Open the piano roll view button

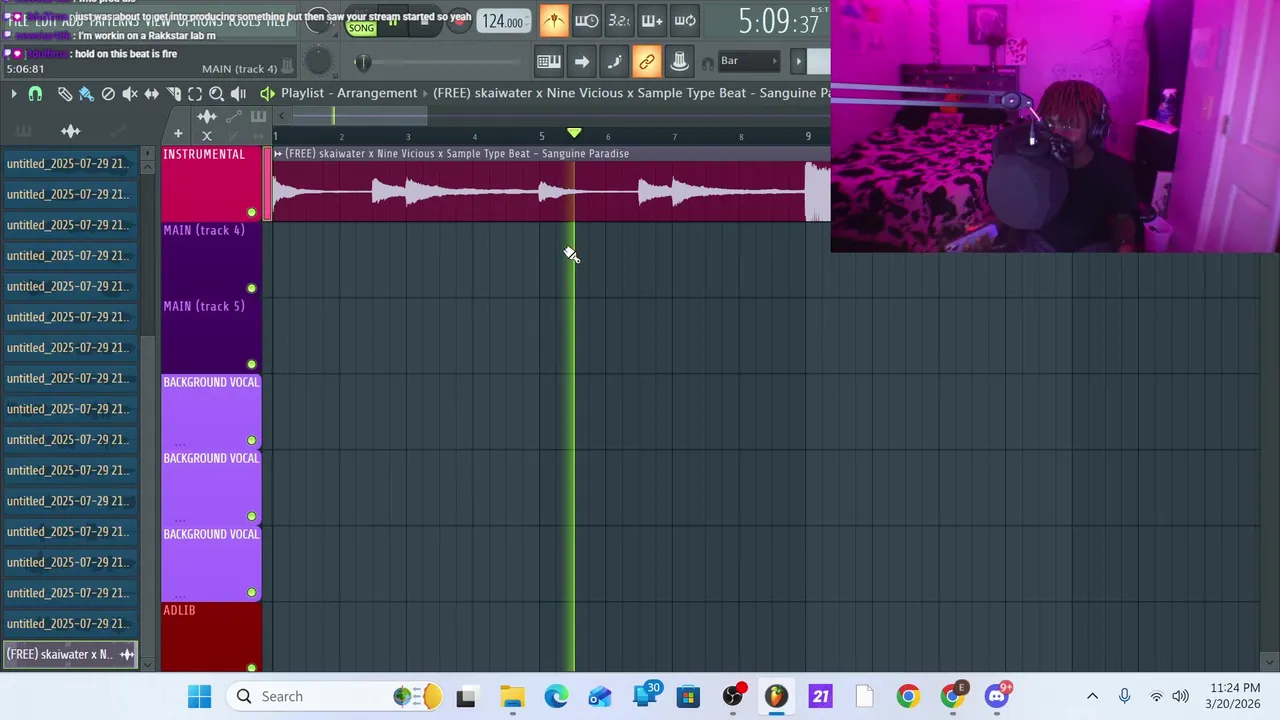point(549,62)
